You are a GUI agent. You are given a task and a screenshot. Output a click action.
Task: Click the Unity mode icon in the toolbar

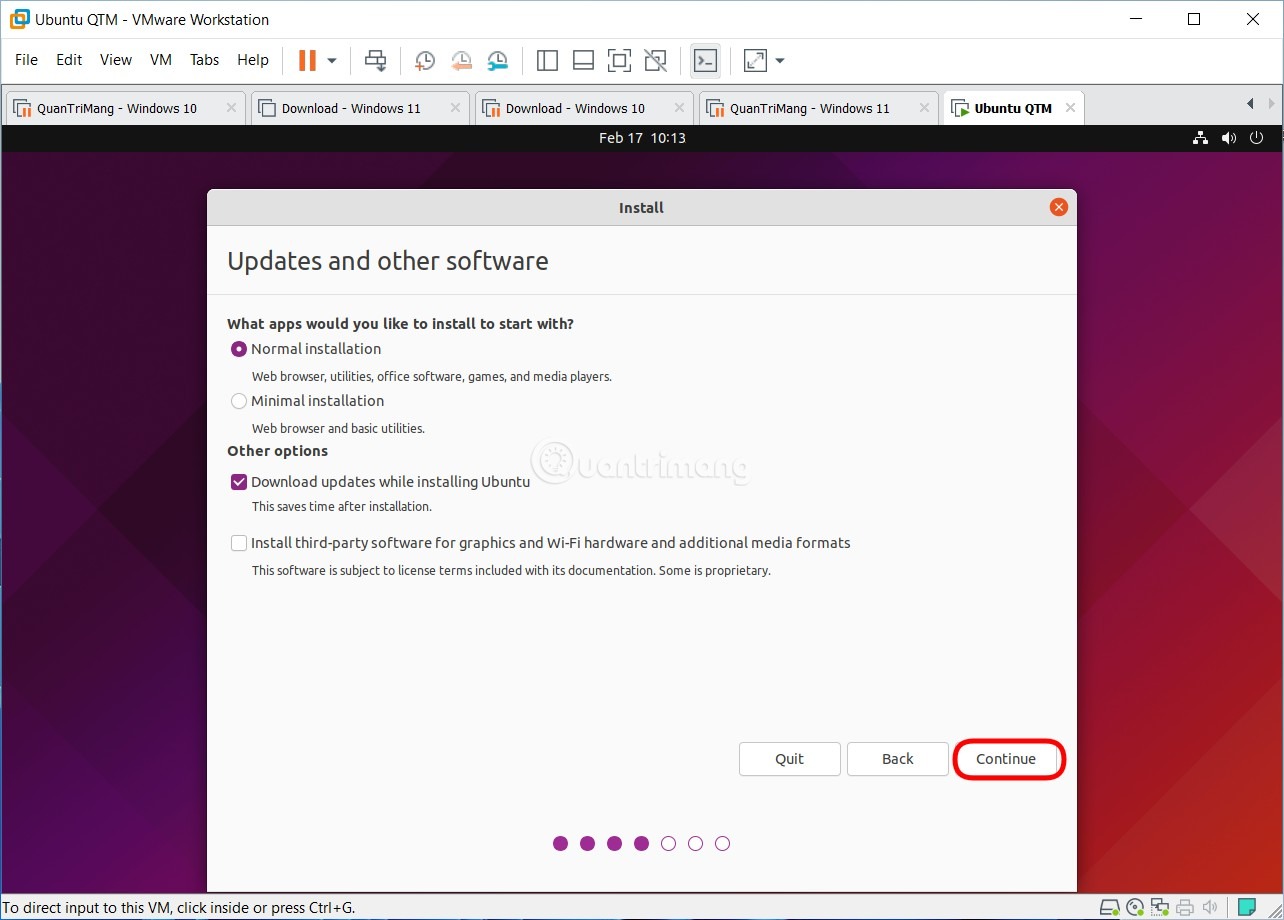pos(655,61)
